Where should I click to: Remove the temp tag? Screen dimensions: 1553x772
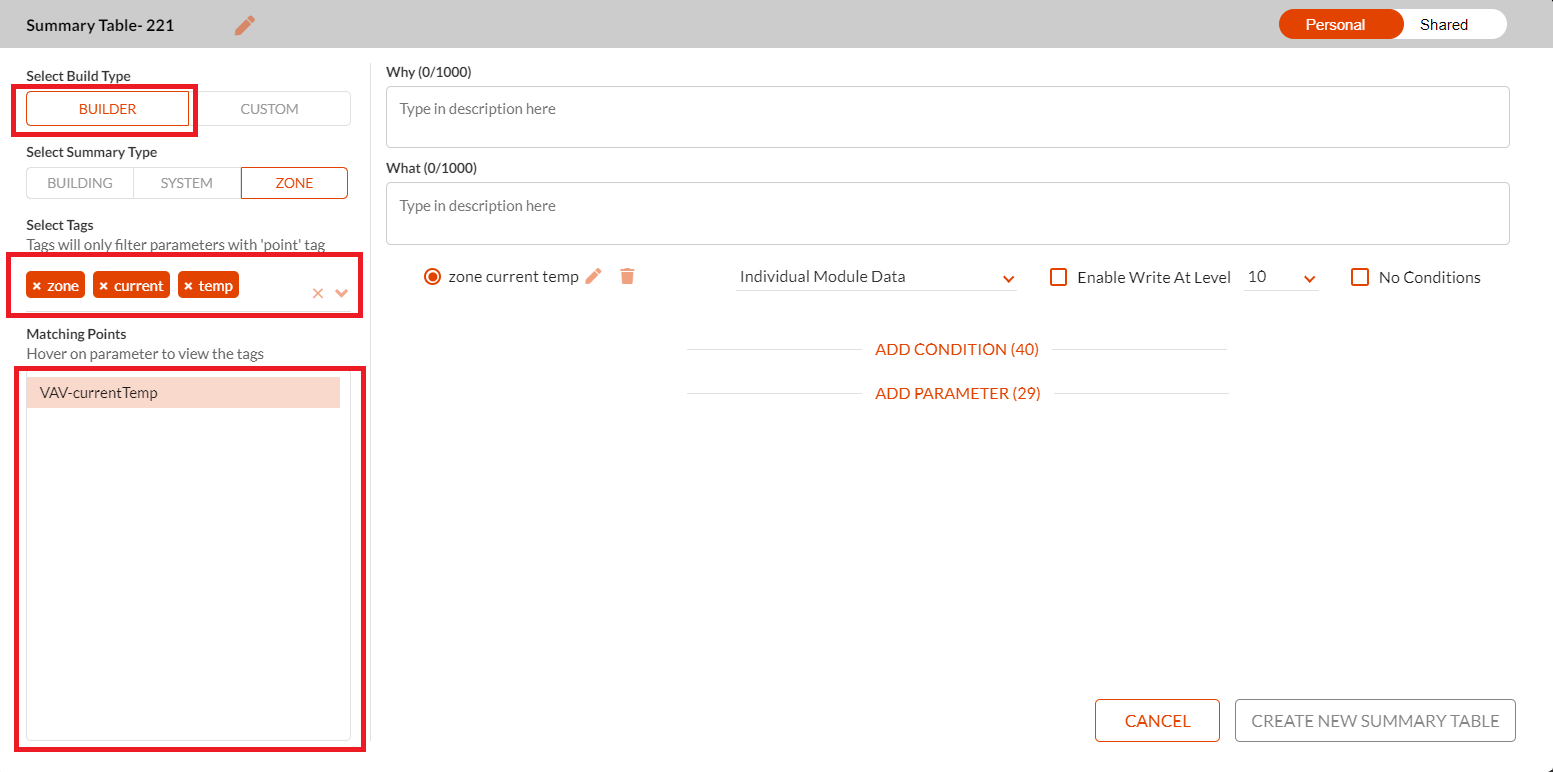189,286
